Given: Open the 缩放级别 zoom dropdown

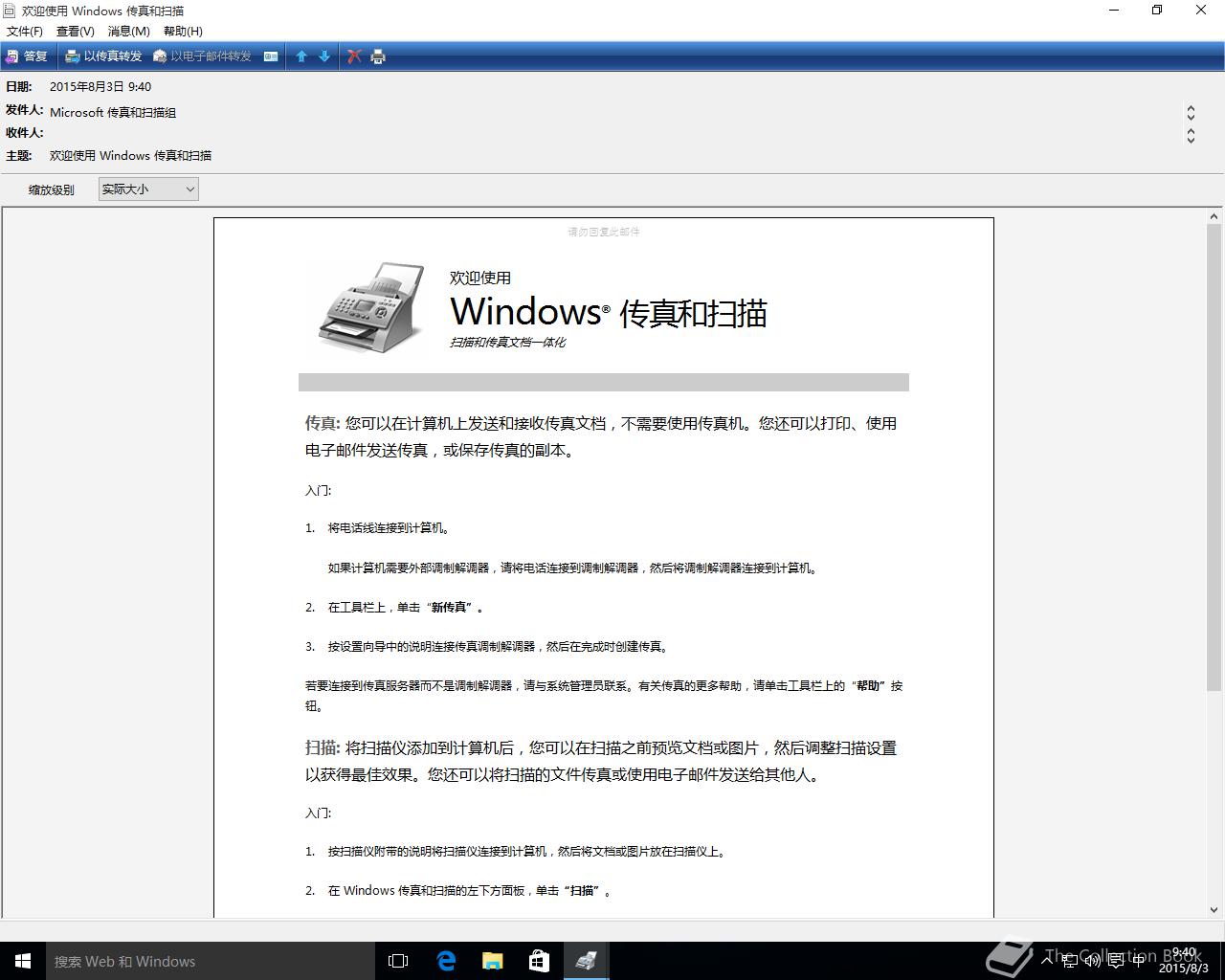Looking at the screenshot, I should (x=148, y=189).
